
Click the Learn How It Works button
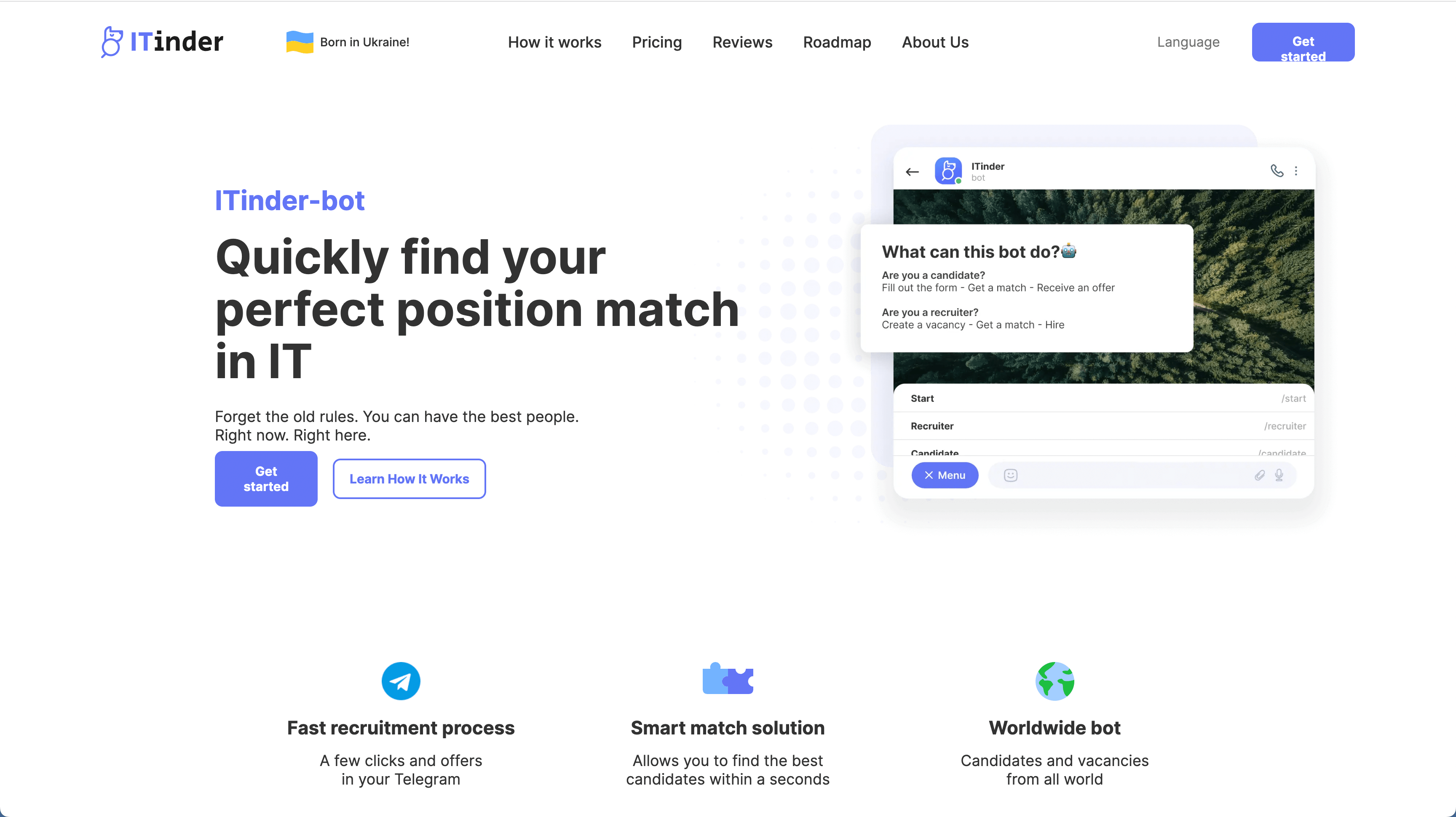[x=409, y=478]
